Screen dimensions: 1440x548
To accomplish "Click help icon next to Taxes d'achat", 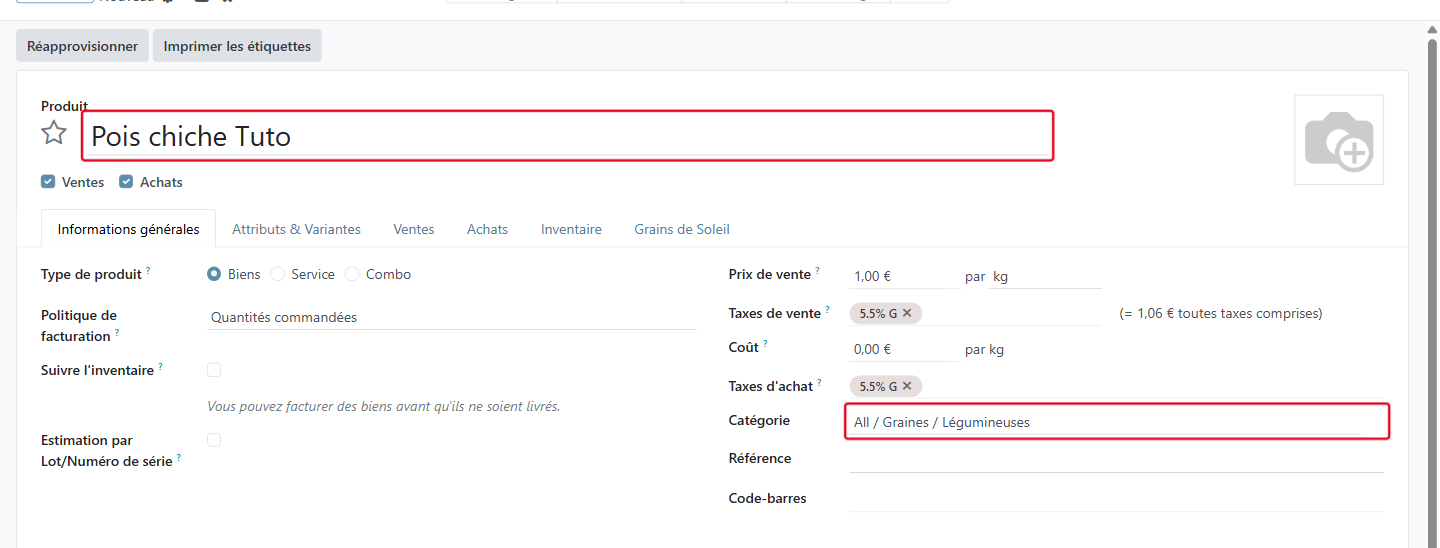I will coord(819,383).
